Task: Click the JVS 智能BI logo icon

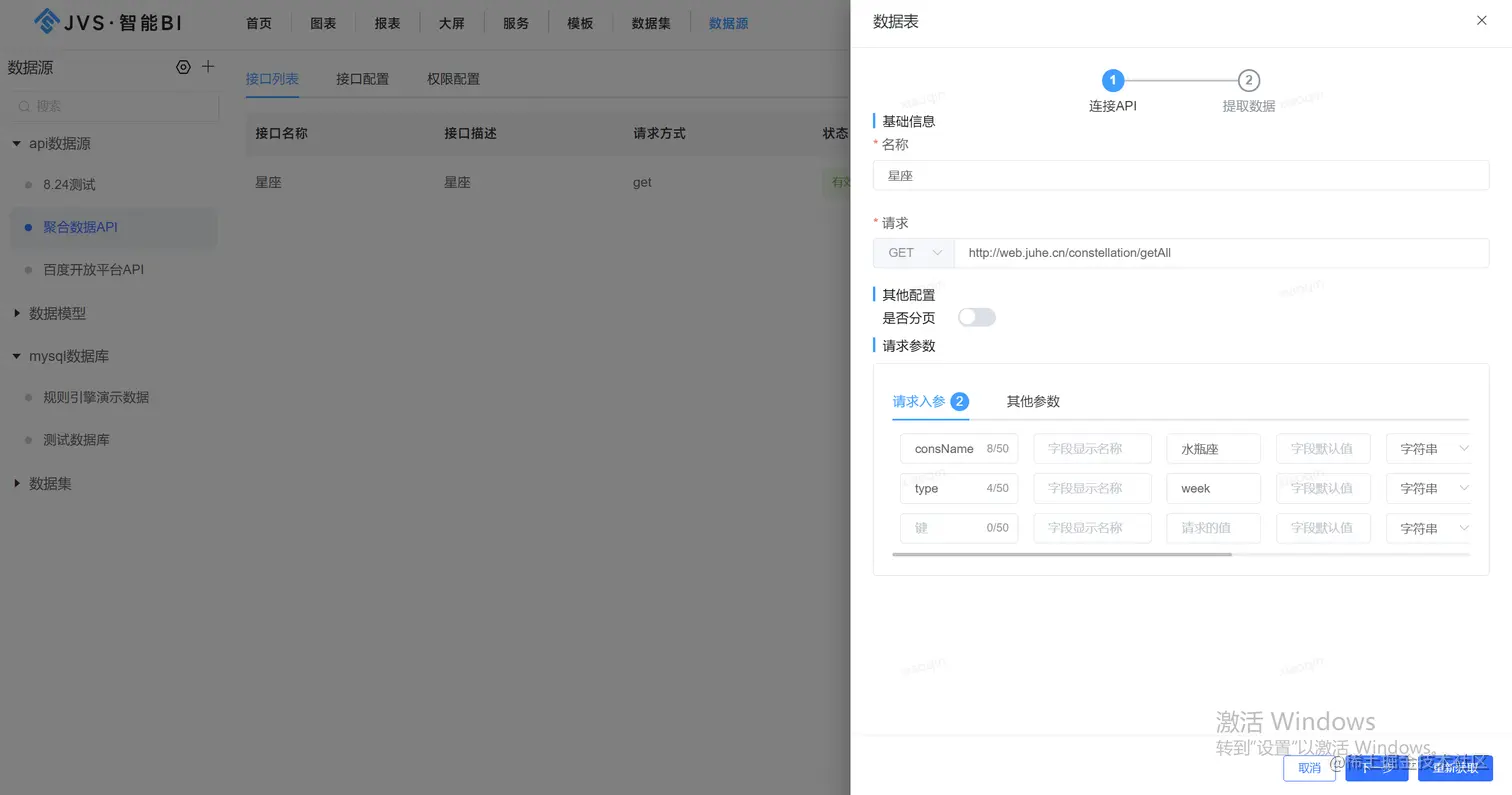Action: (x=46, y=21)
